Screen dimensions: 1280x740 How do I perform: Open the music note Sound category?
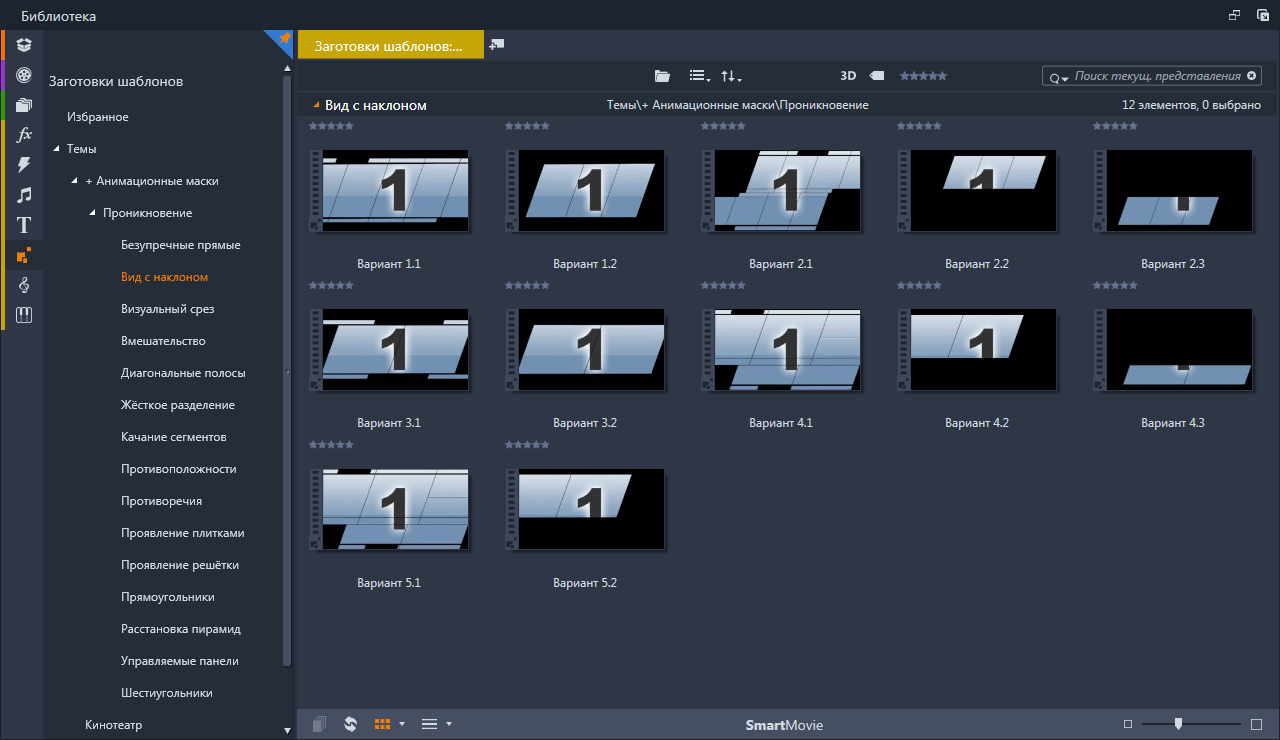point(24,195)
